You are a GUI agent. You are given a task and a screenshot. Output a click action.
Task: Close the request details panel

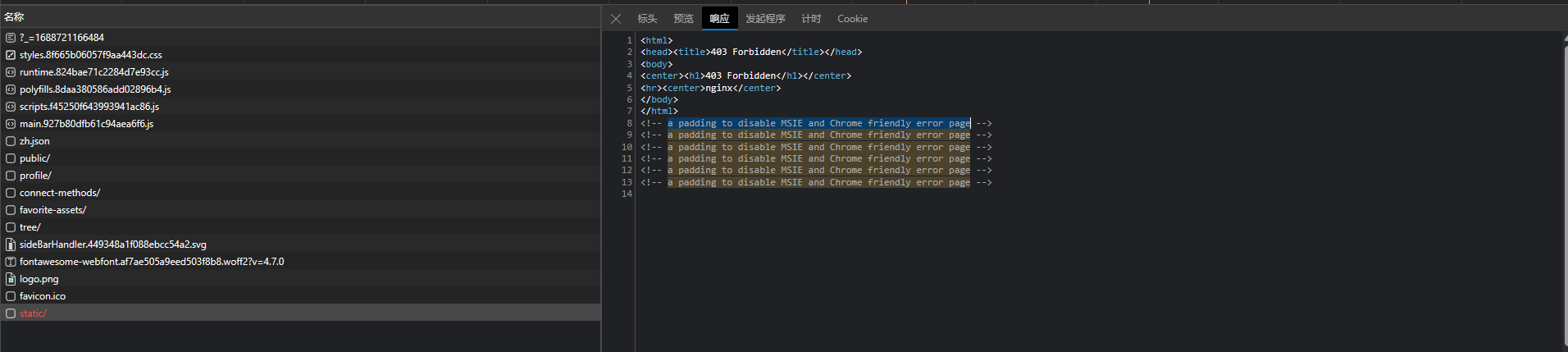point(616,19)
